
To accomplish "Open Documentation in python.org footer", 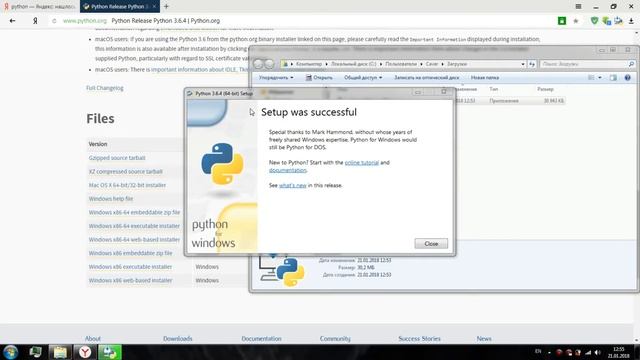I will pos(261,339).
